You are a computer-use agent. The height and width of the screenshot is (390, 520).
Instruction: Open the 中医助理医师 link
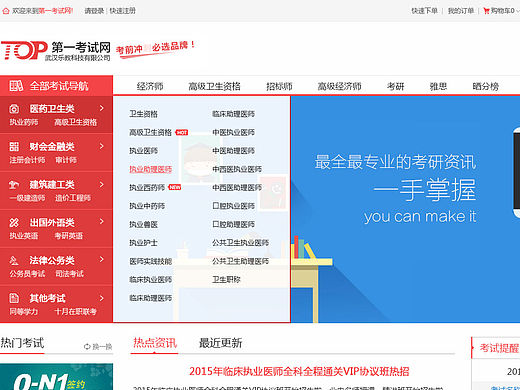pos(233,151)
